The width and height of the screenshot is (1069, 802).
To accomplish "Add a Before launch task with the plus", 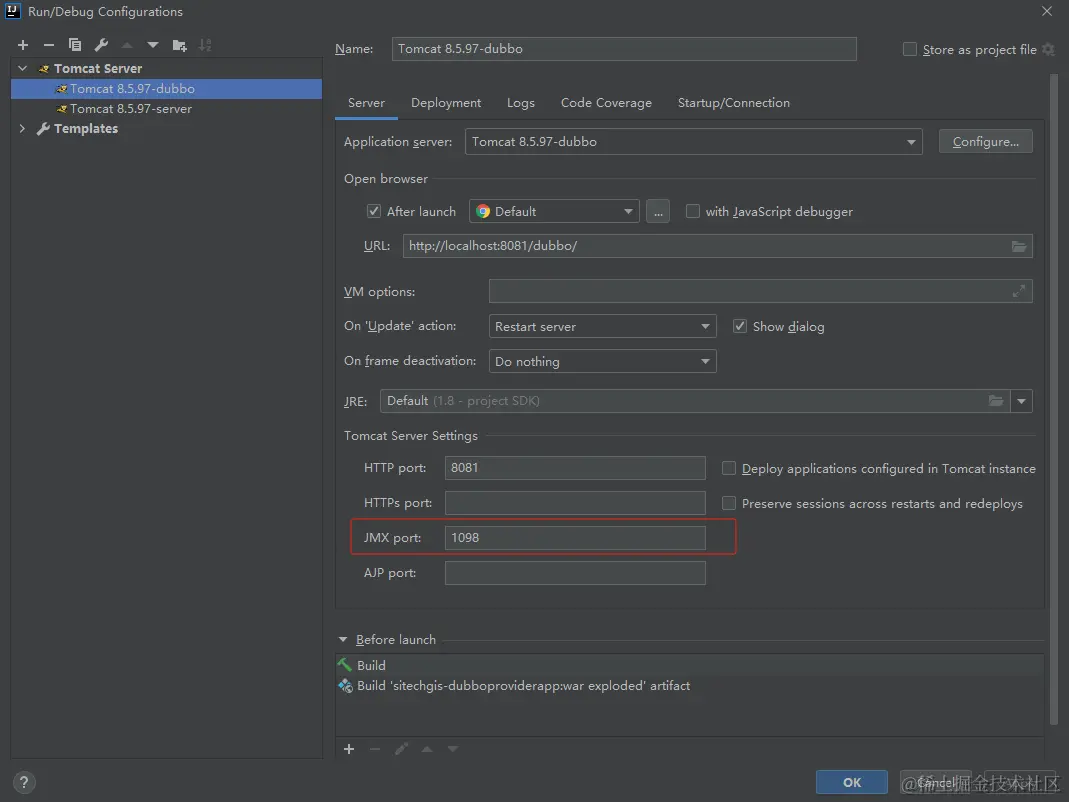I will coord(349,749).
